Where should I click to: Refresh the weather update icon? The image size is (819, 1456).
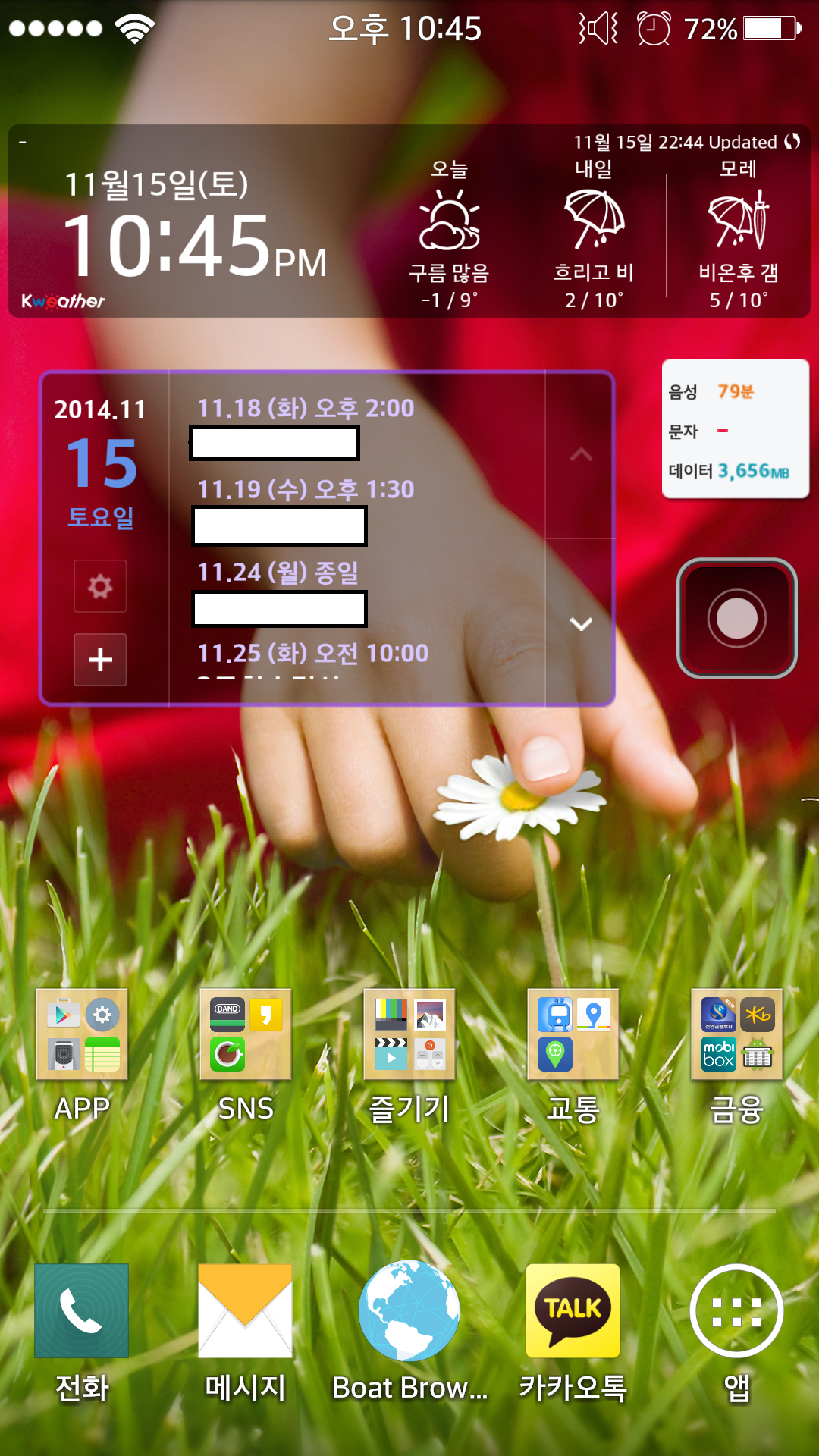tap(792, 142)
